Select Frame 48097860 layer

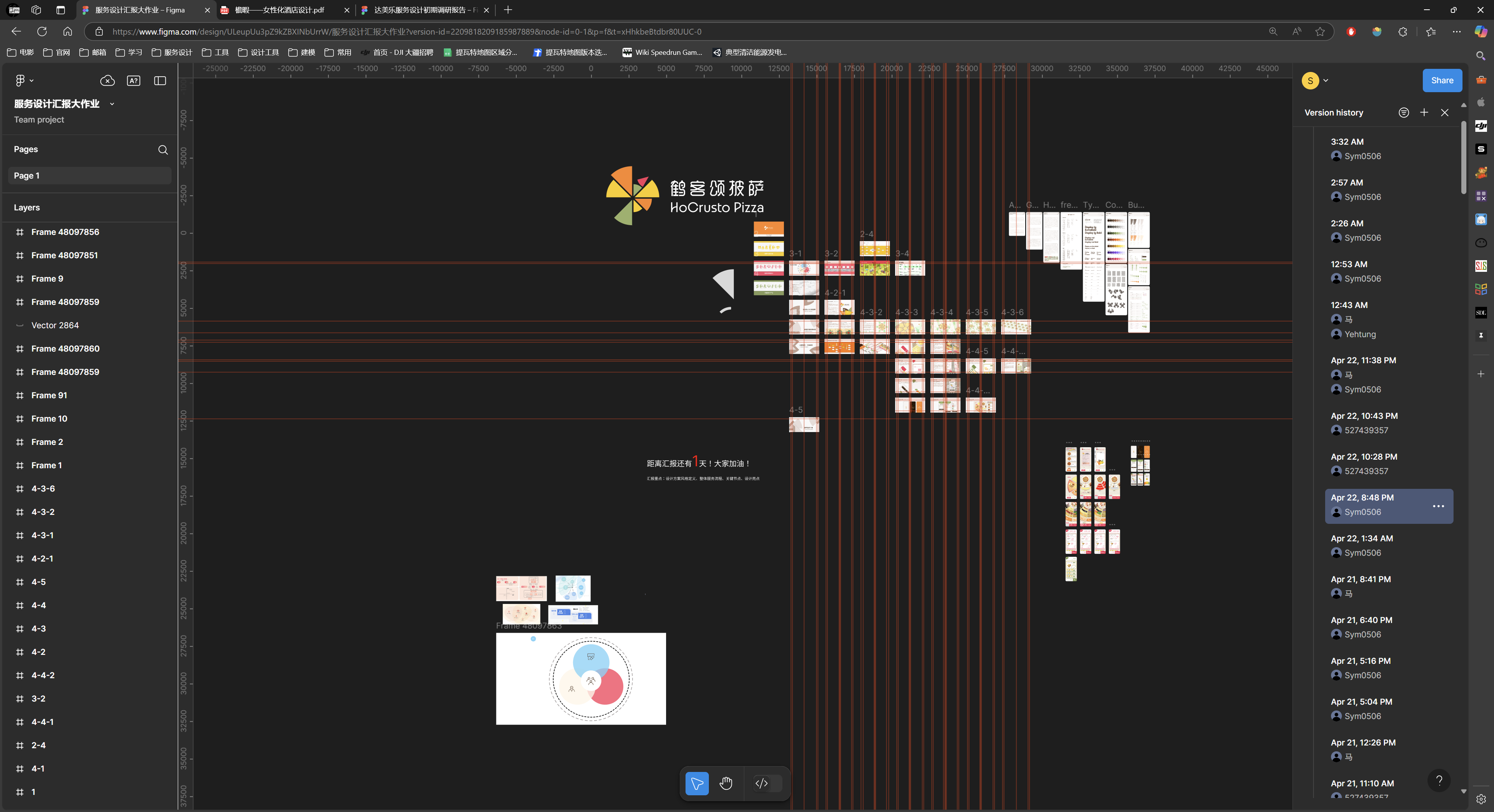point(65,348)
